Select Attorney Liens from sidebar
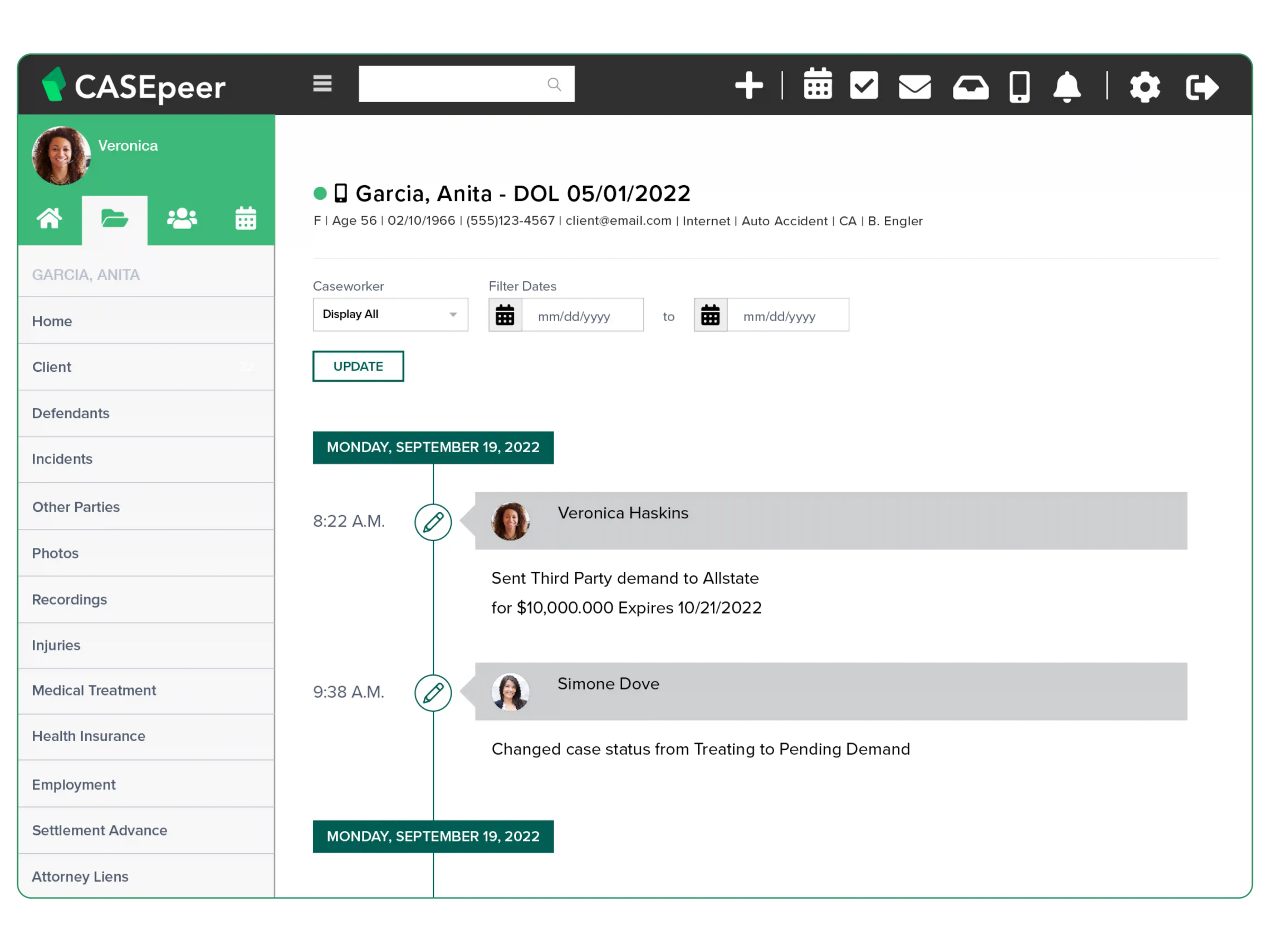1270x952 pixels. pos(80,876)
